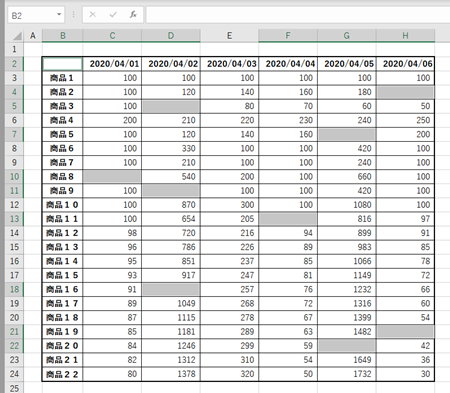This screenshot has height=393, width=450.
Task: Select column A header
Action: [33, 36]
